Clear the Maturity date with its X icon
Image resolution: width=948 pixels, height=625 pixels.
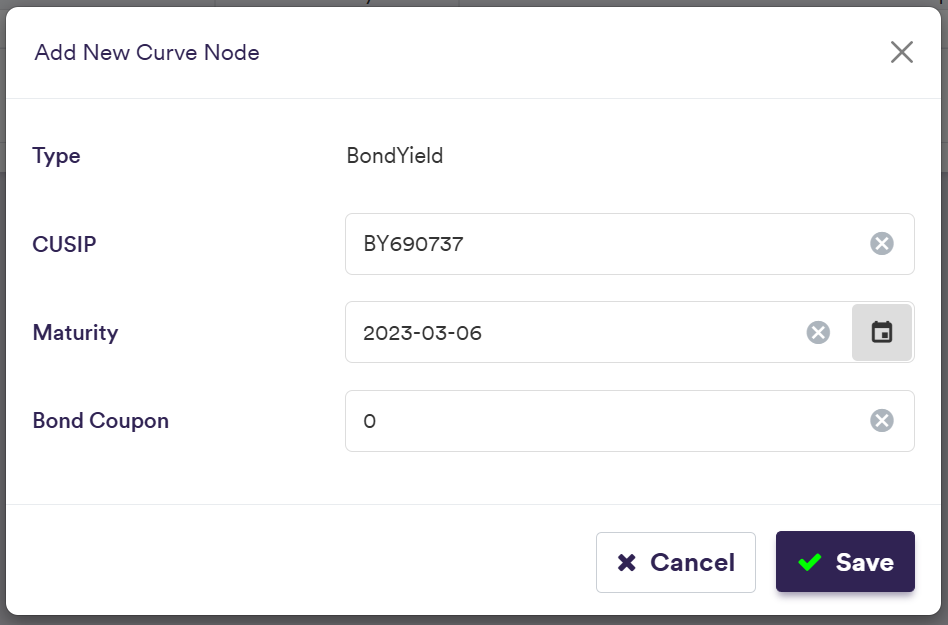pyautogui.click(x=818, y=332)
